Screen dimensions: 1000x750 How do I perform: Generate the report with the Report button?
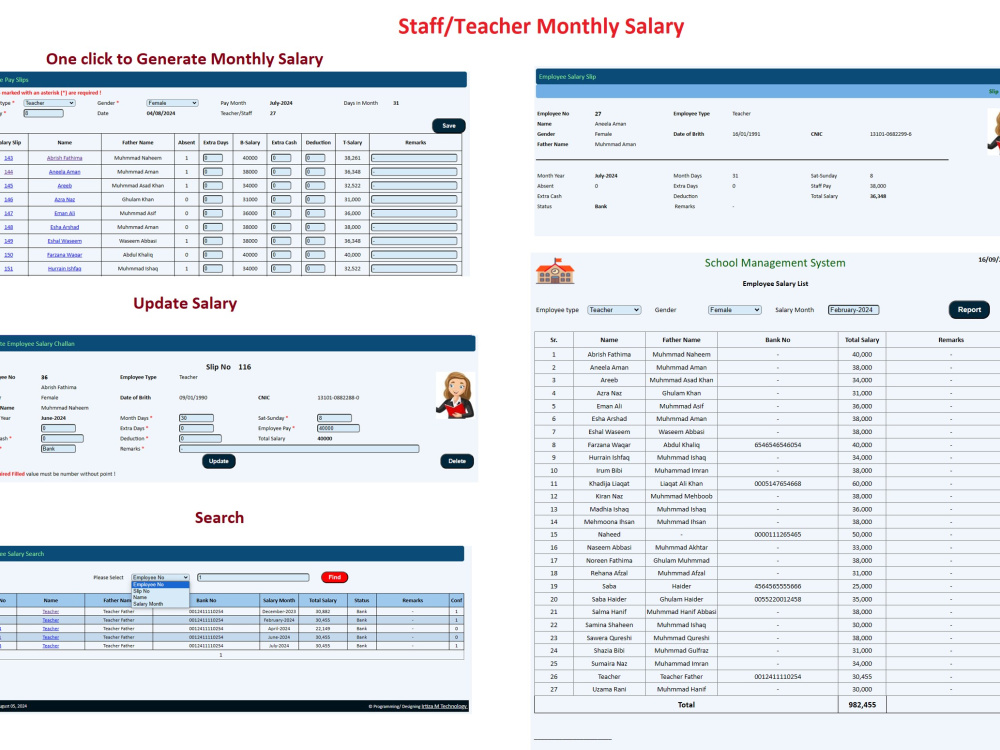[x=968, y=309]
